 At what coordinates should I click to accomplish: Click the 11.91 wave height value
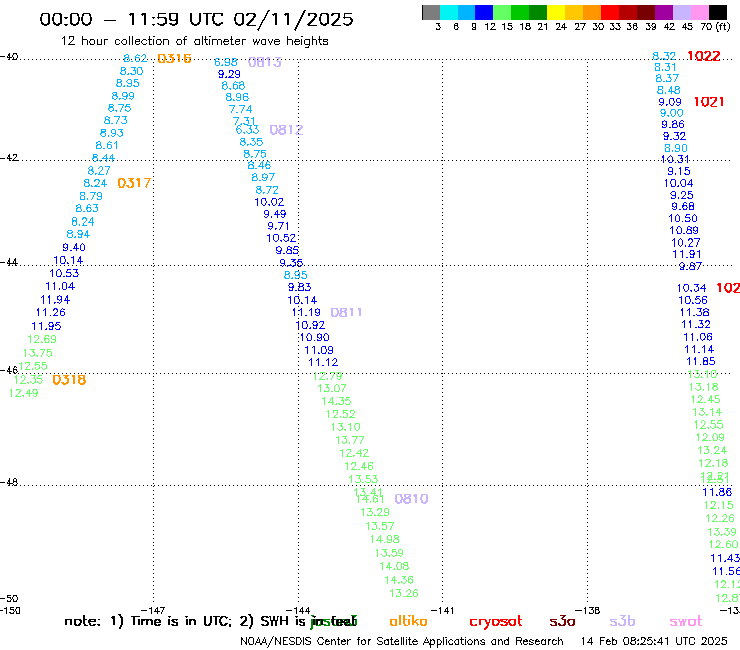pos(687,254)
